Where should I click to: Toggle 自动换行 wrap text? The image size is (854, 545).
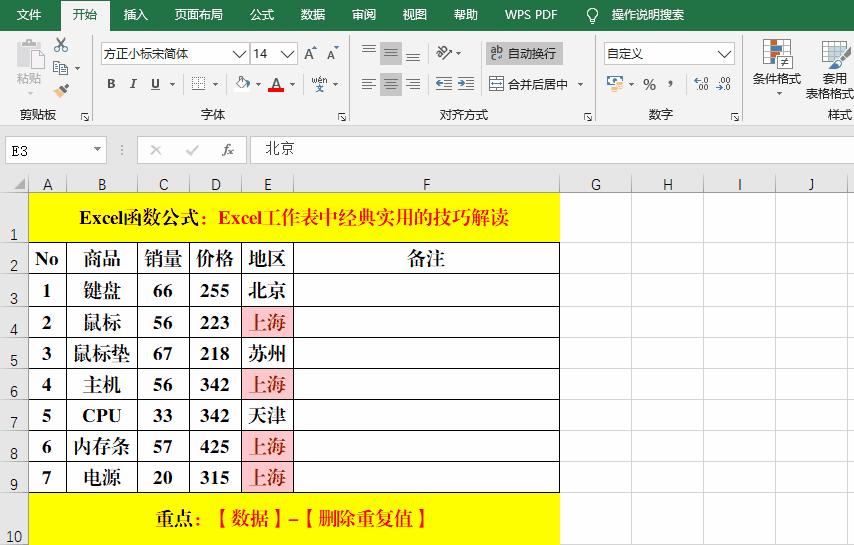[x=523, y=53]
